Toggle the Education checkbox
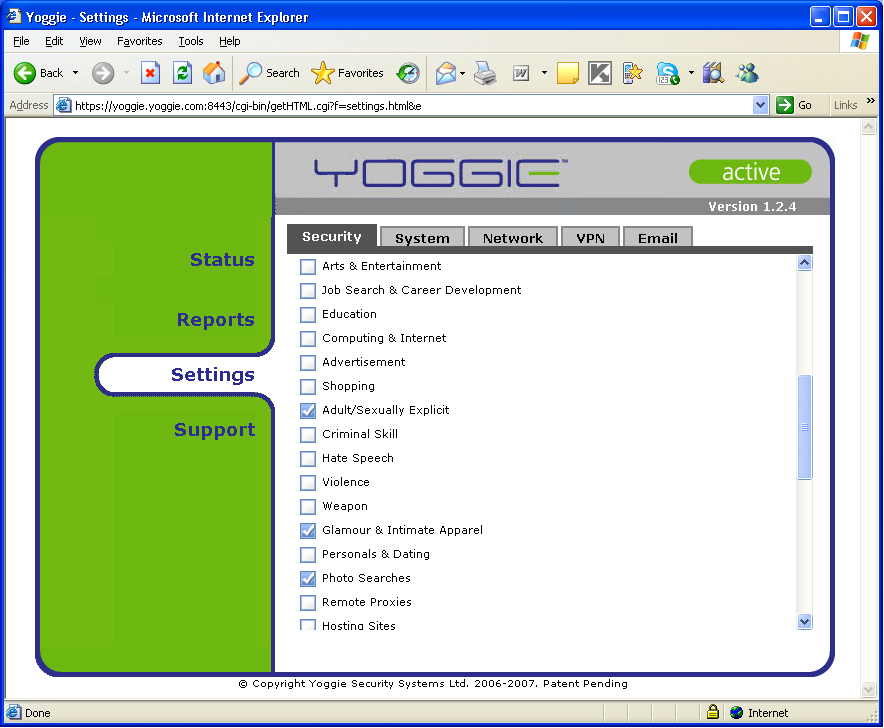This screenshot has width=884, height=728. (308, 314)
